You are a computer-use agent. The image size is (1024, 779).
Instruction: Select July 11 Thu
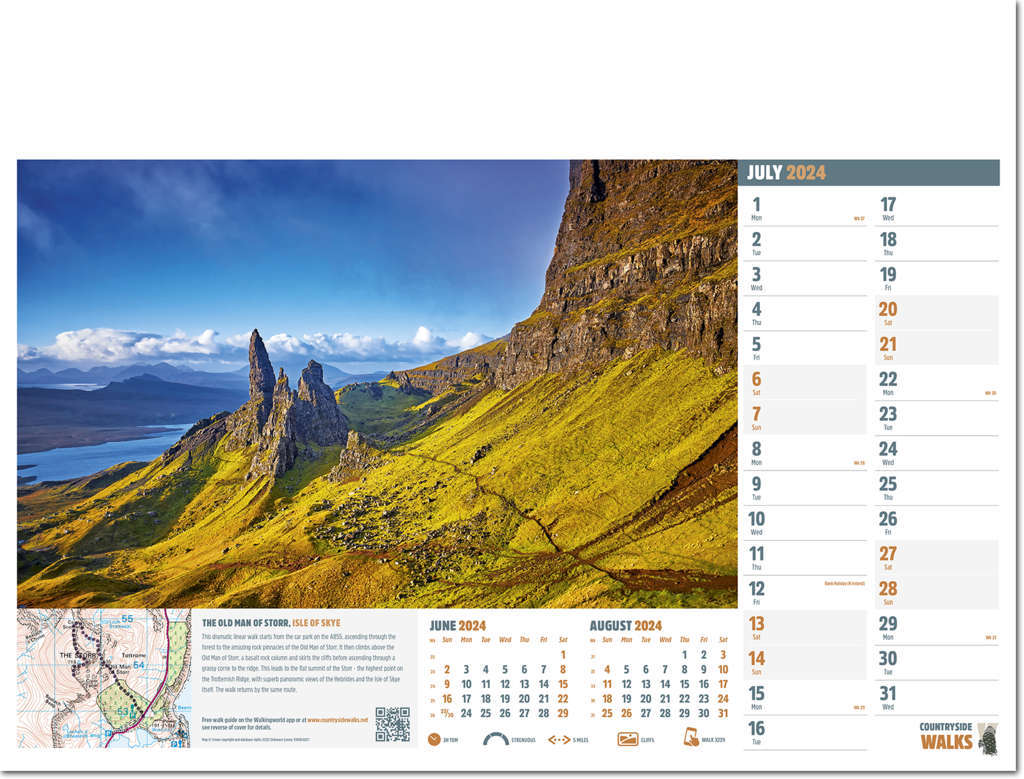pos(805,558)
